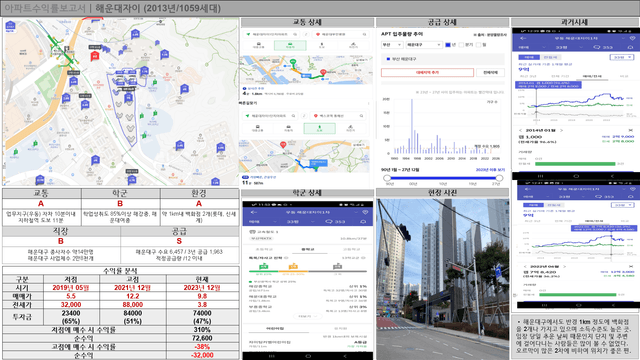The height and width of the screenshot is (360, 640).
Task: Tap the heart favorite icon in school detail header
Action: coord(365,212)
